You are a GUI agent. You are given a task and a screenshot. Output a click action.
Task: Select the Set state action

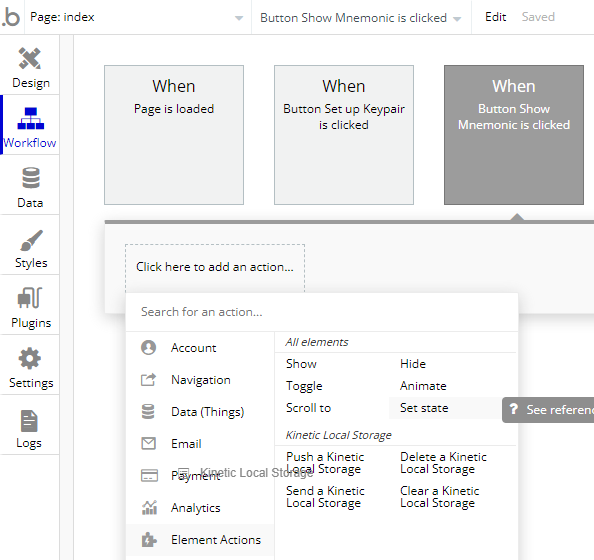(424, 408)
